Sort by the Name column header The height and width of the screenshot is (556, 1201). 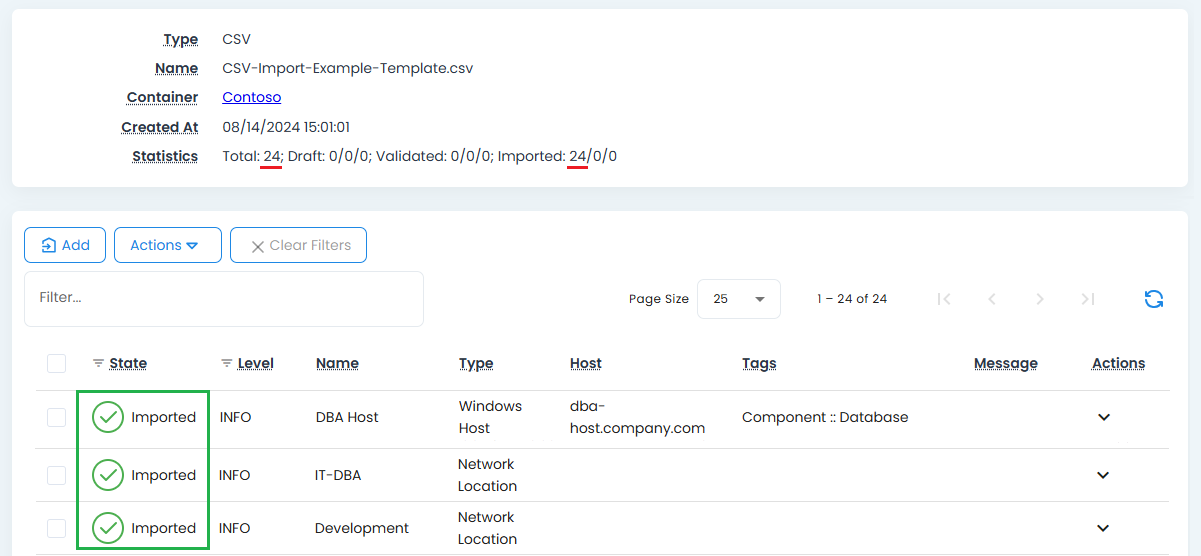337,364
